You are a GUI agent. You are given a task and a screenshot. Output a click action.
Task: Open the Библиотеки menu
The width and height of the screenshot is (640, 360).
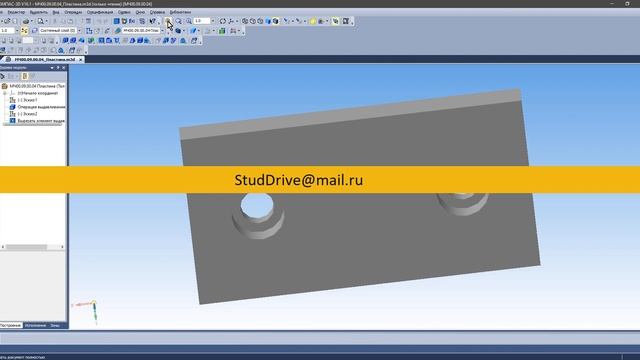point(180,12)
